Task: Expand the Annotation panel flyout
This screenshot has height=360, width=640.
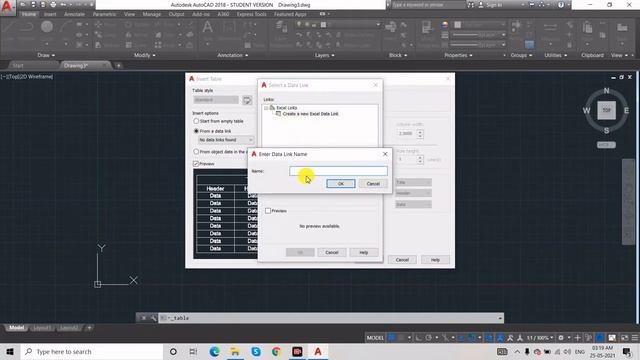Action: point(233,55)
